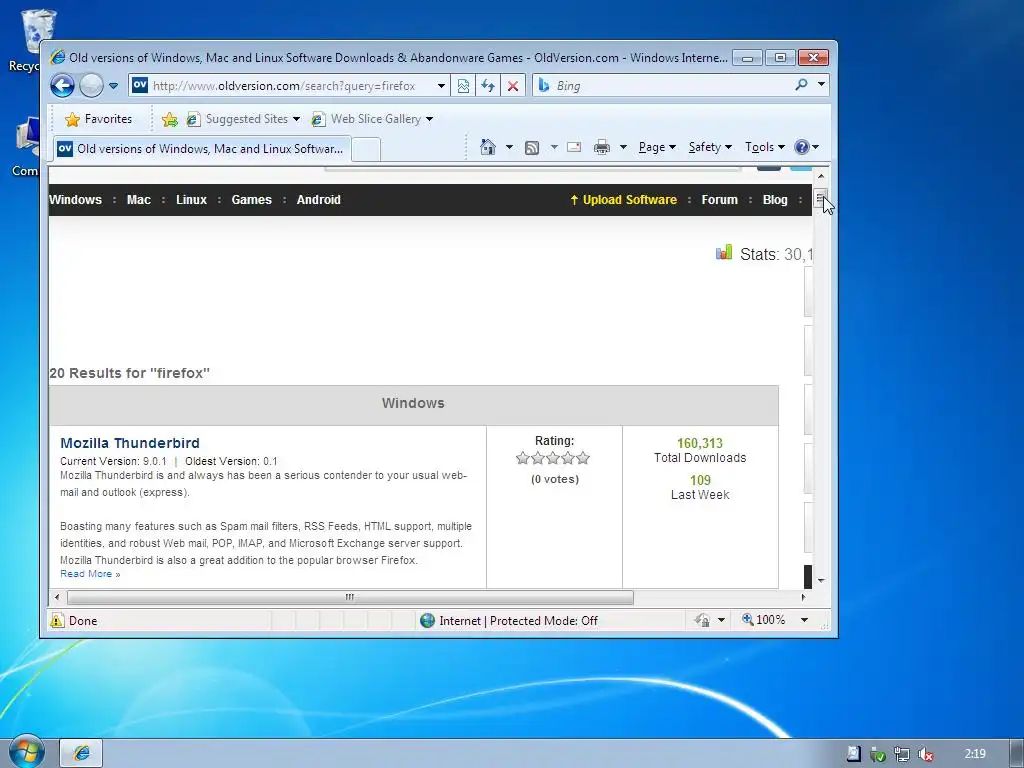Viewport: 1024px width, 768px height.
Task: Click the greyed Forward navigation button
Action: tap(91, 86)
